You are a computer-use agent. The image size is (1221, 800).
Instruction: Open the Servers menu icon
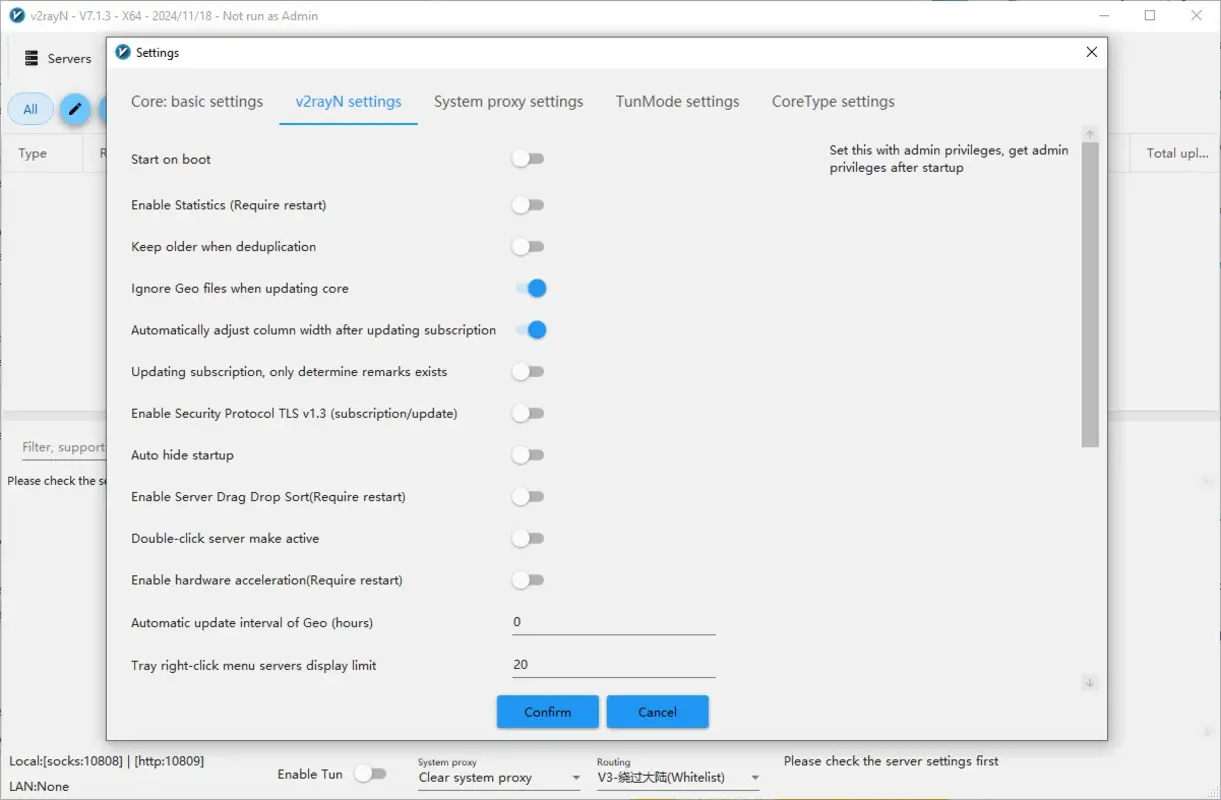32,58
